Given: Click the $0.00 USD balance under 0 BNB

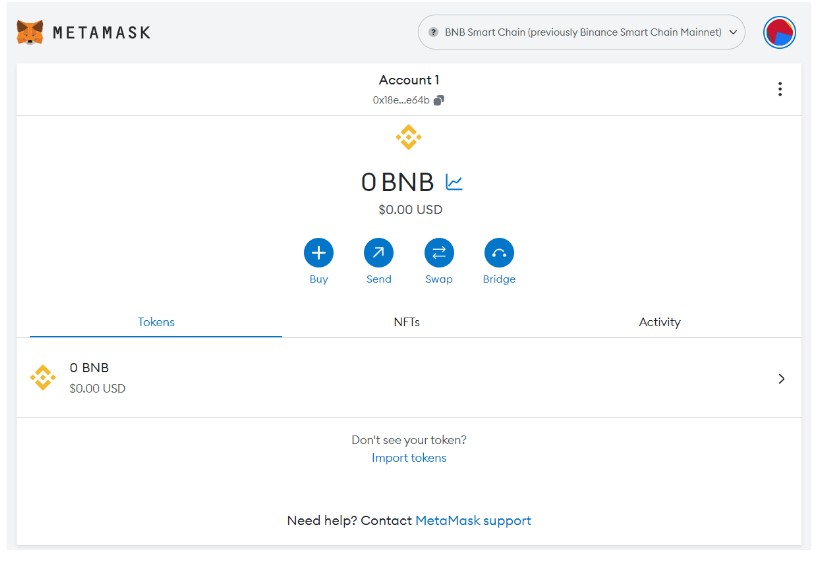Looking at the screenshot, I should pos(410,209).
